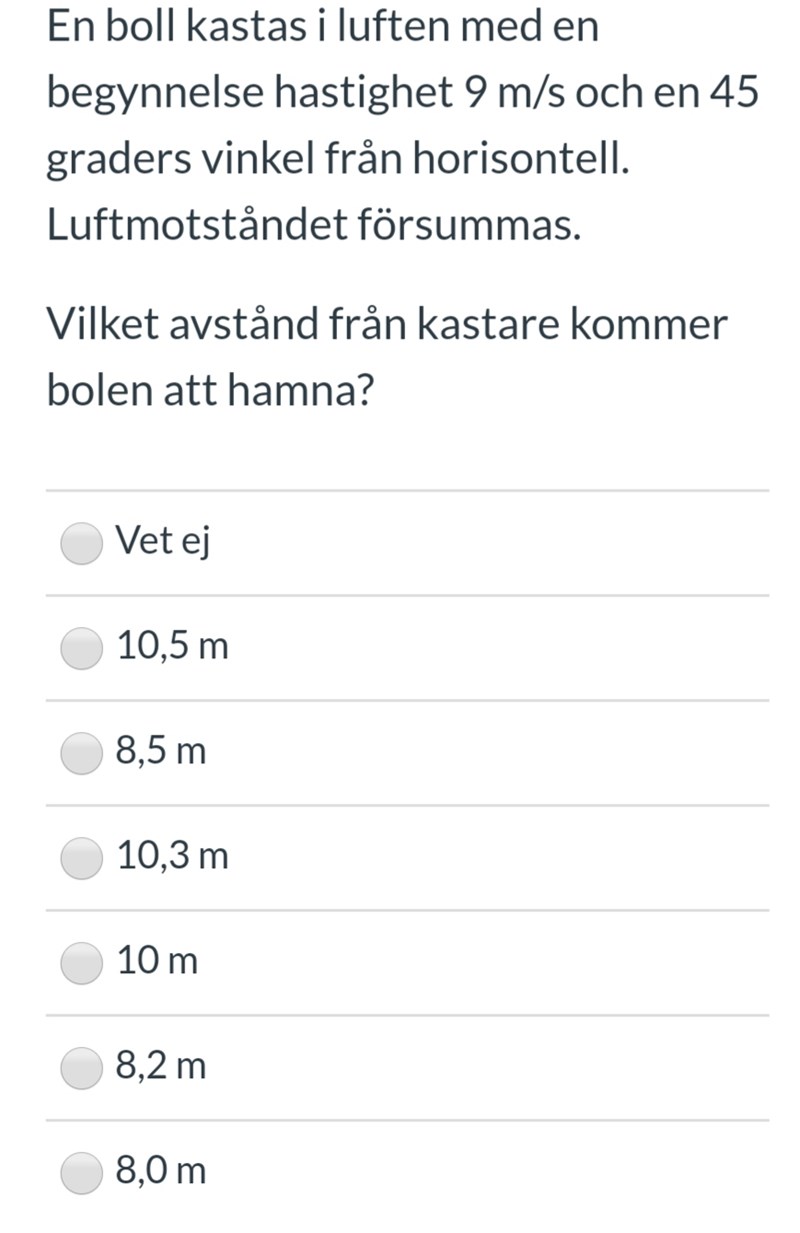
Task: Click the number 45 in the question
Action: pos(733,93)
